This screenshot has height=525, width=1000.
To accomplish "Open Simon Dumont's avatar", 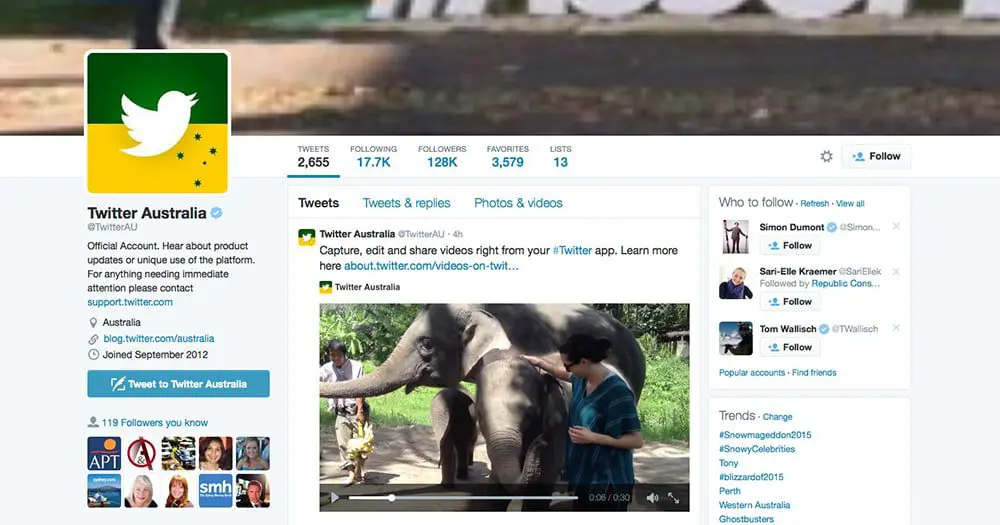I will [x=735, y=237].
